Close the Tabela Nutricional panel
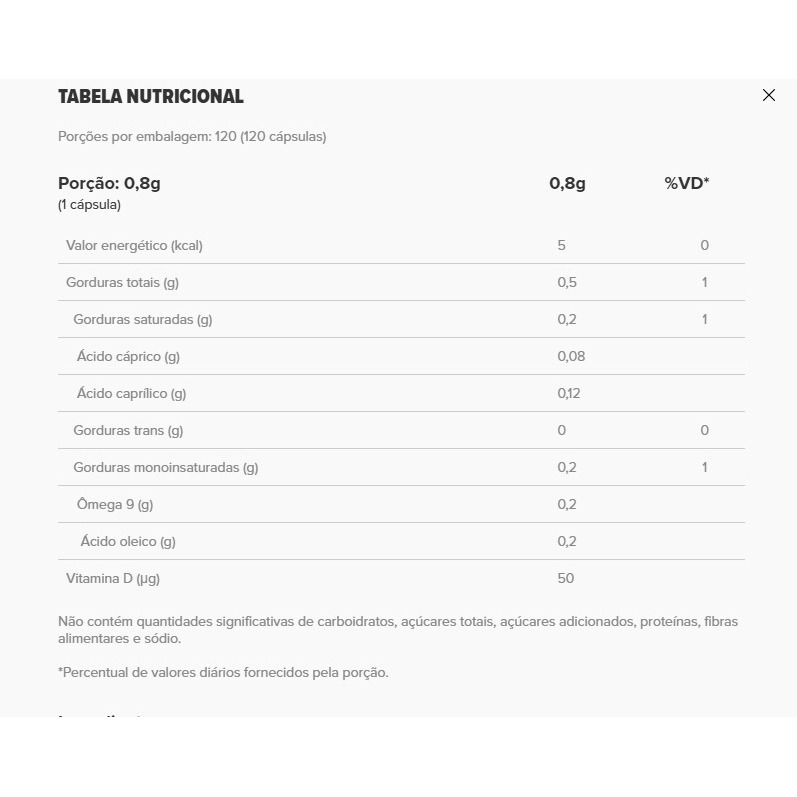 click(768, 95)
